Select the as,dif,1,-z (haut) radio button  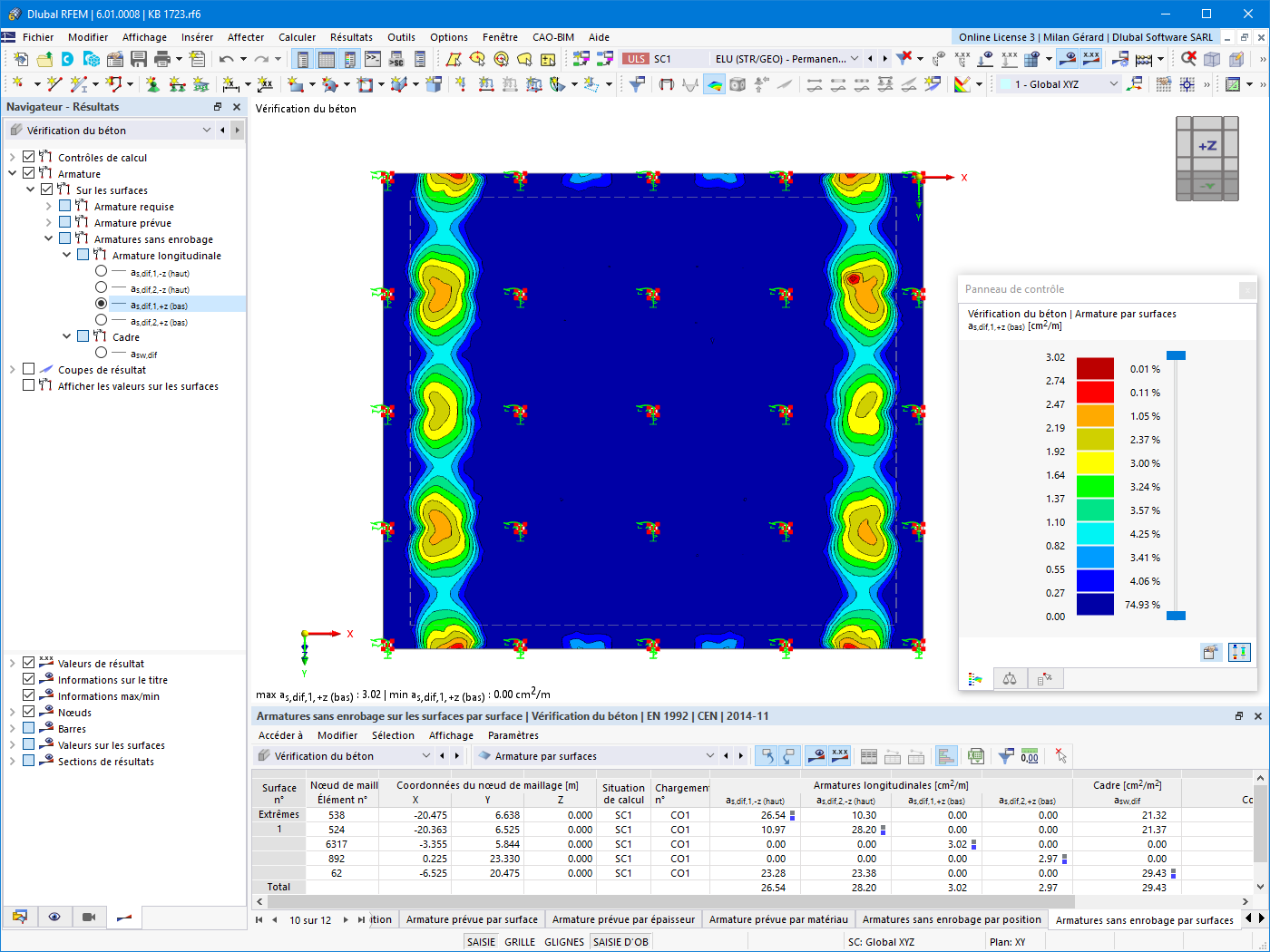click(x=102, y=271)
